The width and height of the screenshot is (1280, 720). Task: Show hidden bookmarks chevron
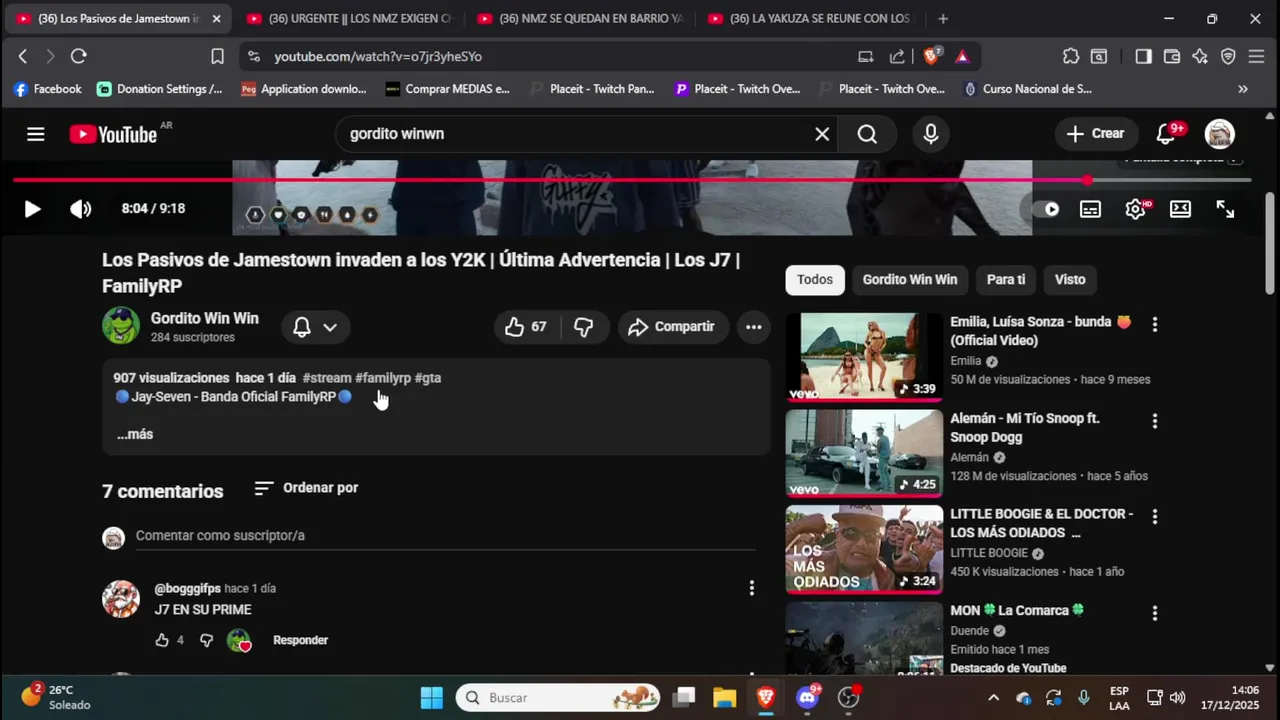1243,89
